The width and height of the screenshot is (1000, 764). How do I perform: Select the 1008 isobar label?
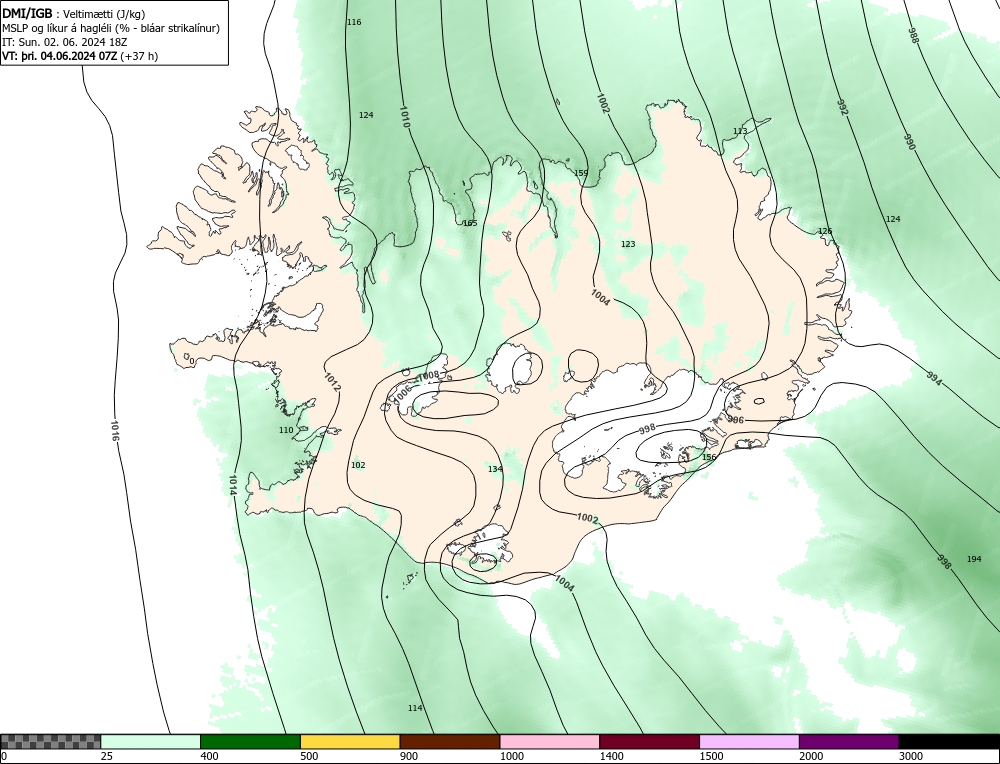(x=429, y=376)
